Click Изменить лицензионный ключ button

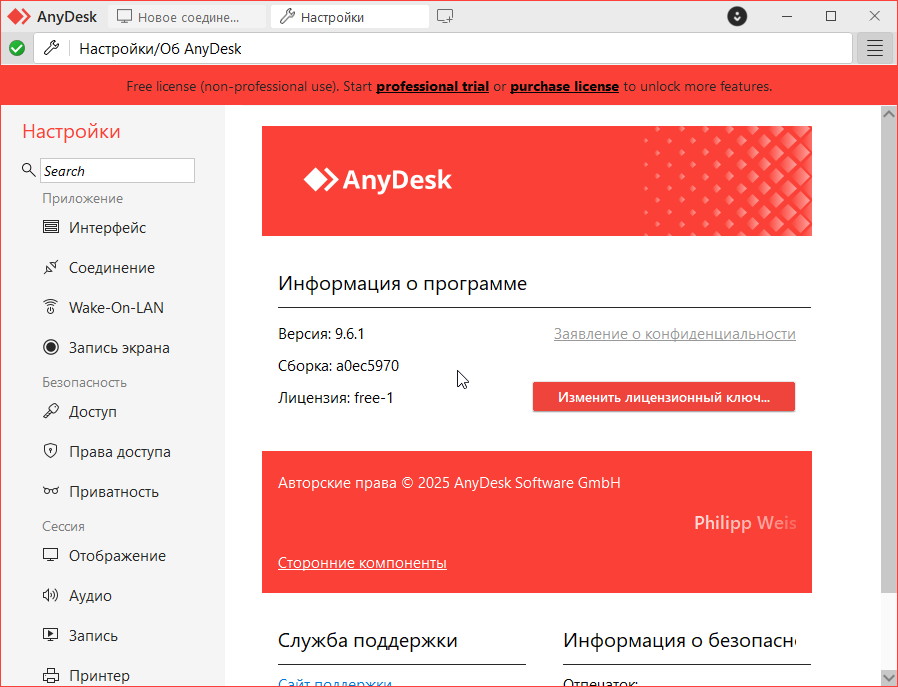click(x=663, y=397)
